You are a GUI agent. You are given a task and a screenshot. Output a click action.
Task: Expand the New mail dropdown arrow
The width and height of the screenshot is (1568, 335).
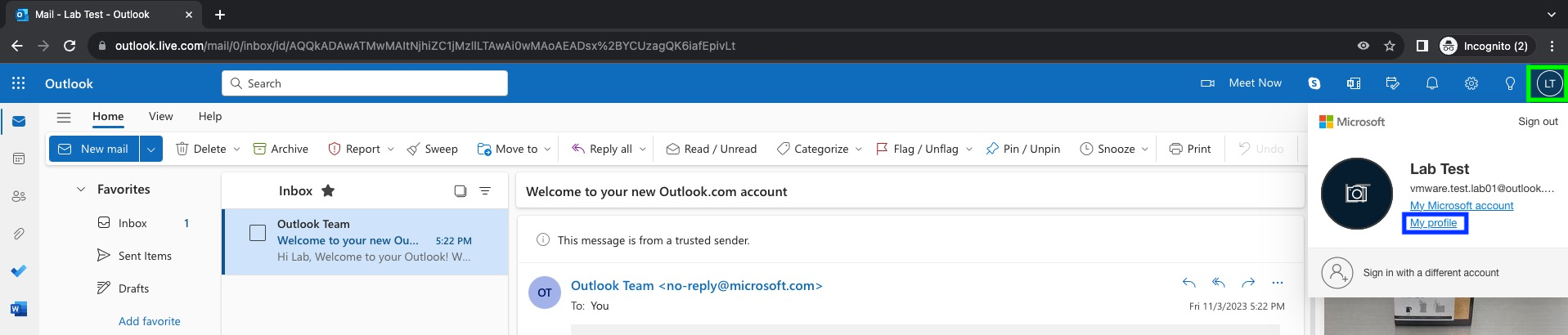150,149
